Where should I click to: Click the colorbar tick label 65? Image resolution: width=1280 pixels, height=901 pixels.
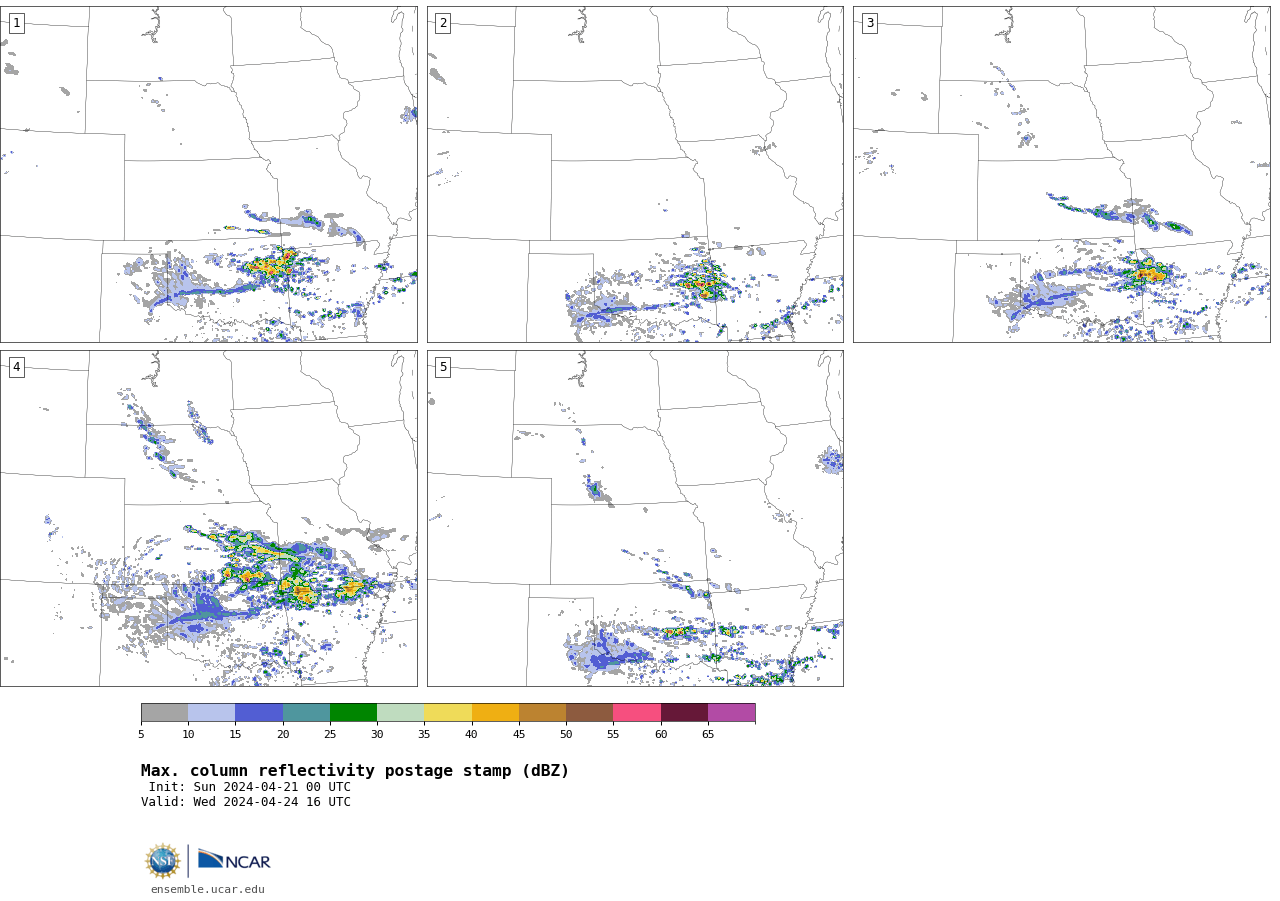click(x=708, y=735)
